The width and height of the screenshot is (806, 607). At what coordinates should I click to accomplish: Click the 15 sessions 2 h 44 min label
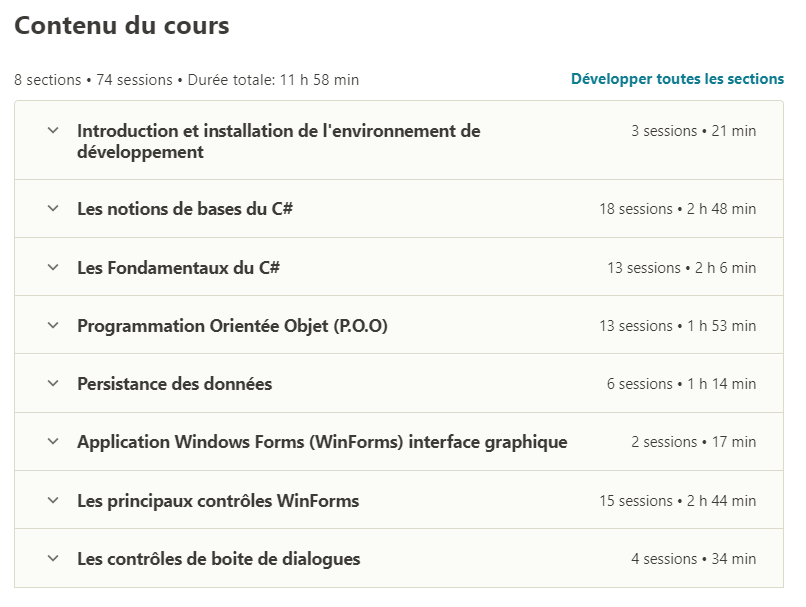pyautogui.click(x=677, y=501)
